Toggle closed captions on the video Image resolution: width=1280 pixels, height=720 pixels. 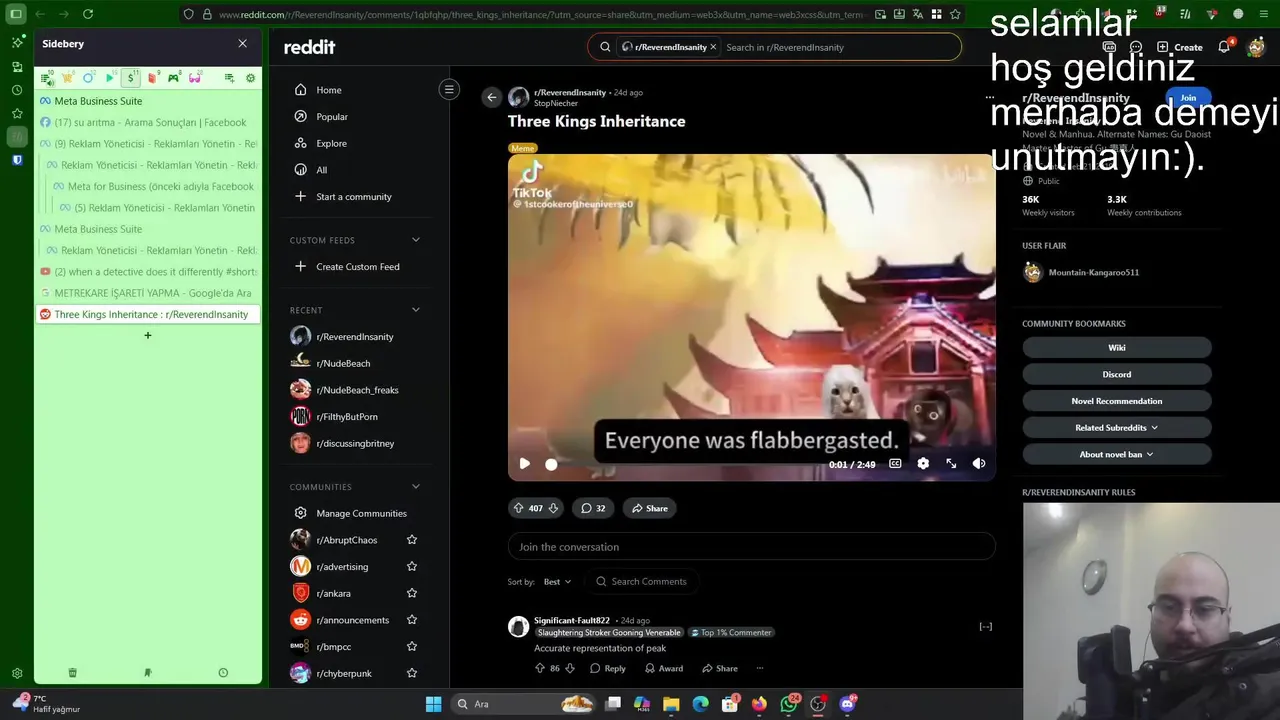point(895,463)
